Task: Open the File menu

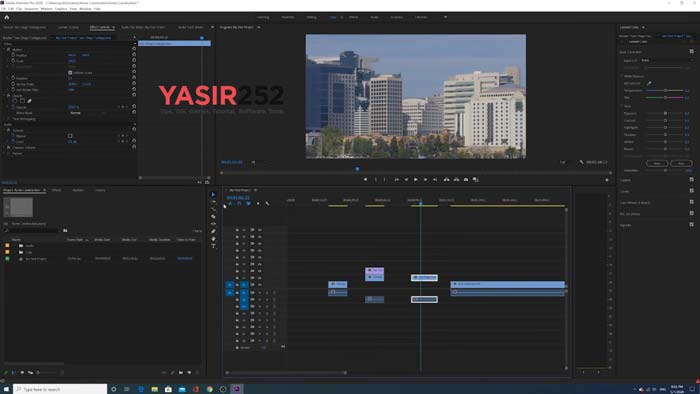Action: point(4,8)
